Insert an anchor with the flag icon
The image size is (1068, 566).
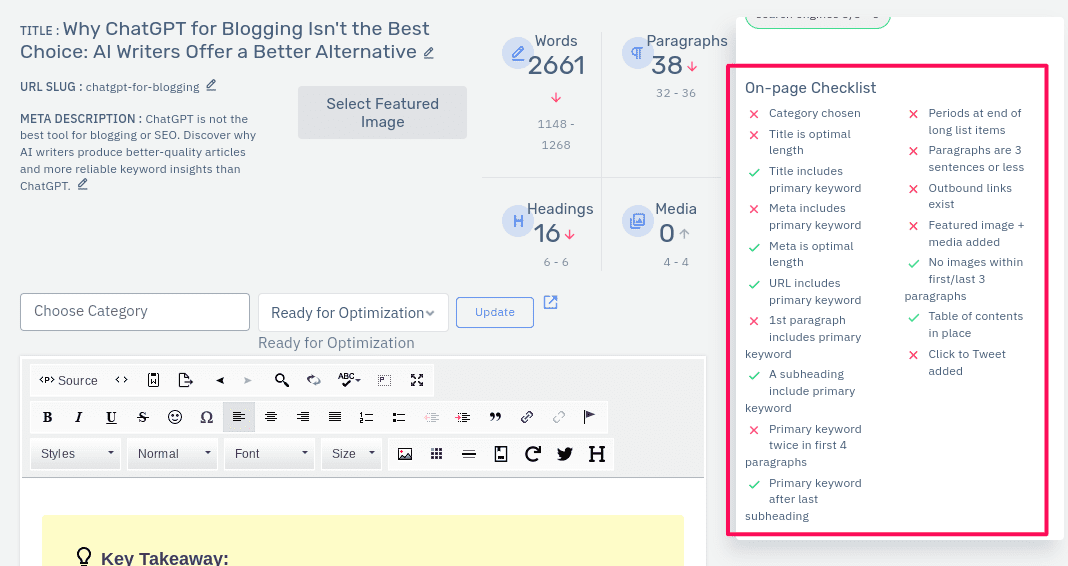click(x=590, y=417)
